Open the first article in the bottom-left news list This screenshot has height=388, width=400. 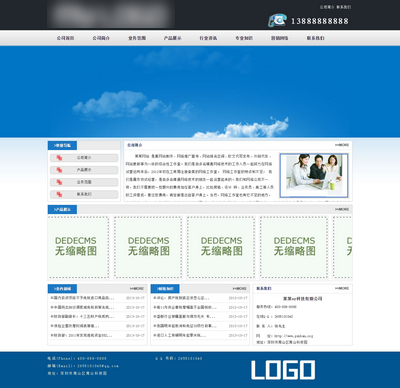point(82,298)
